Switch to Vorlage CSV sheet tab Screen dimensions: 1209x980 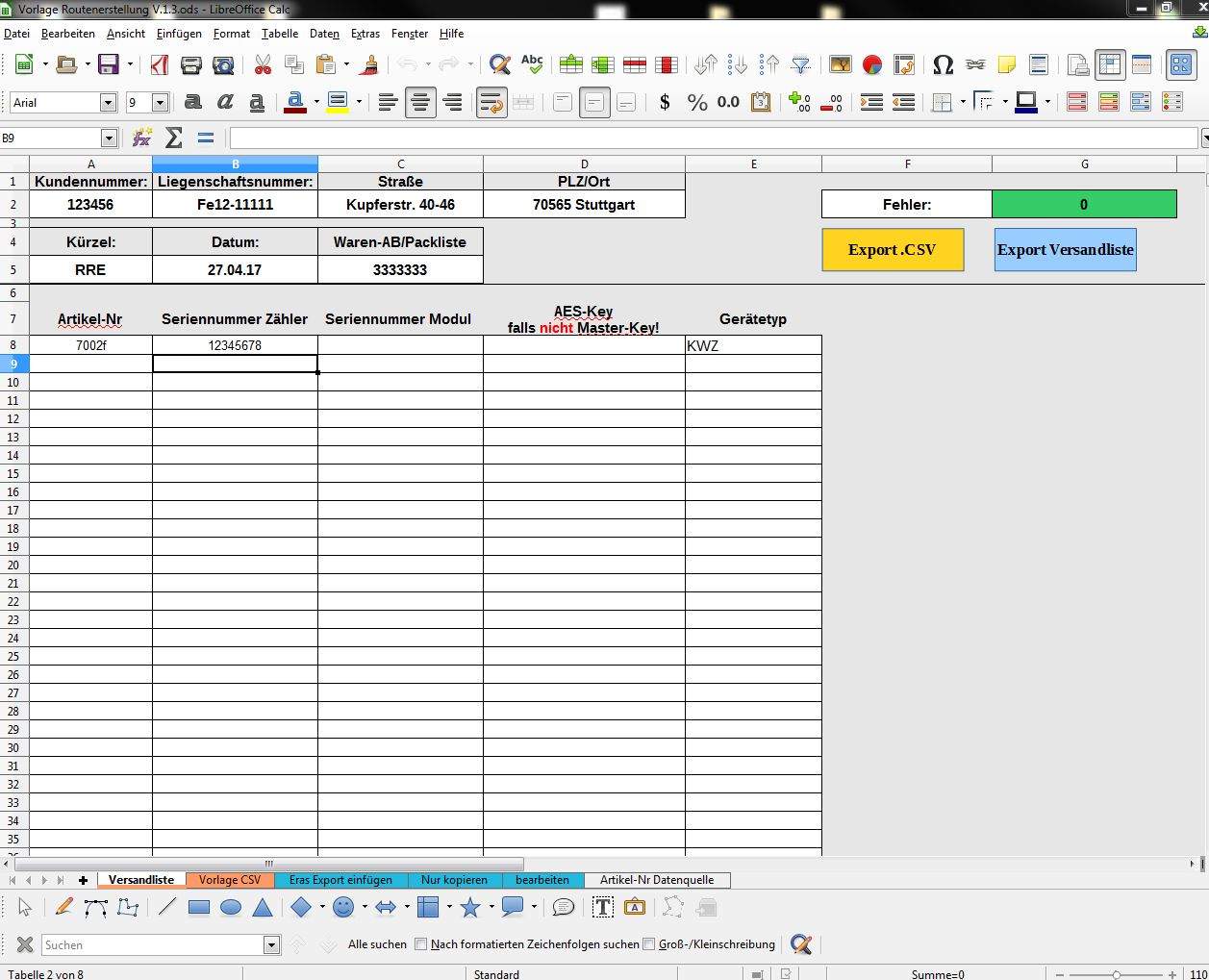[230, 880]
